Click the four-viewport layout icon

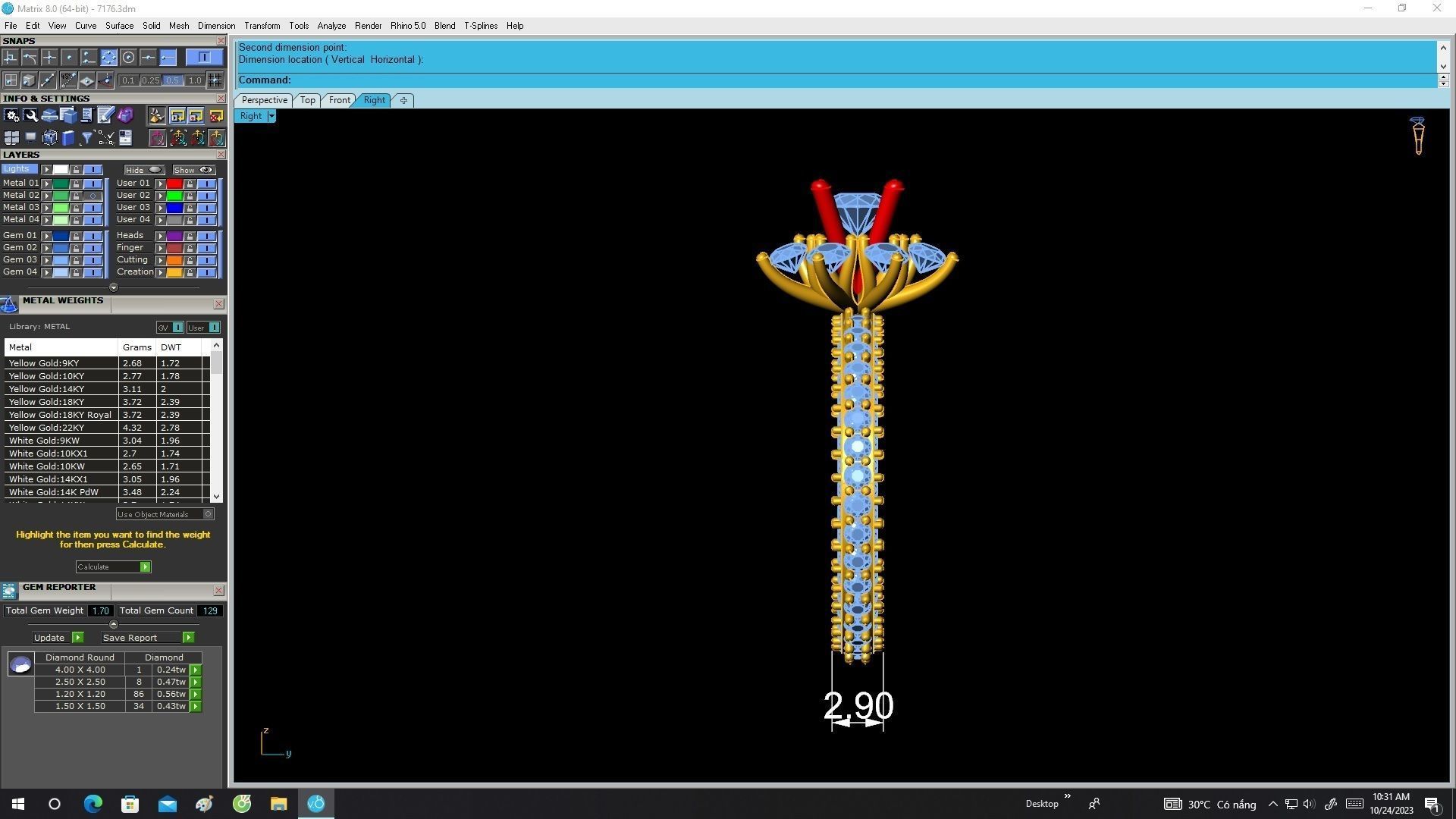(x=11, y=137)
